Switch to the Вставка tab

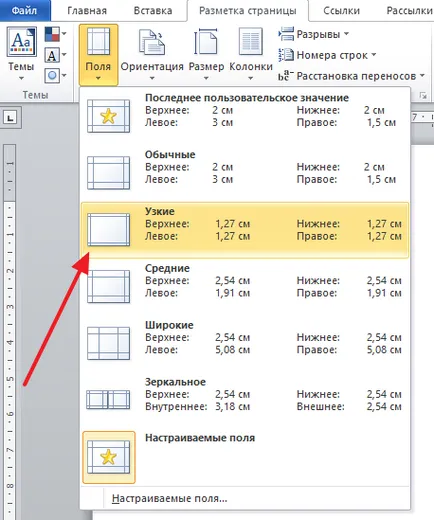(x=153, y=11)
